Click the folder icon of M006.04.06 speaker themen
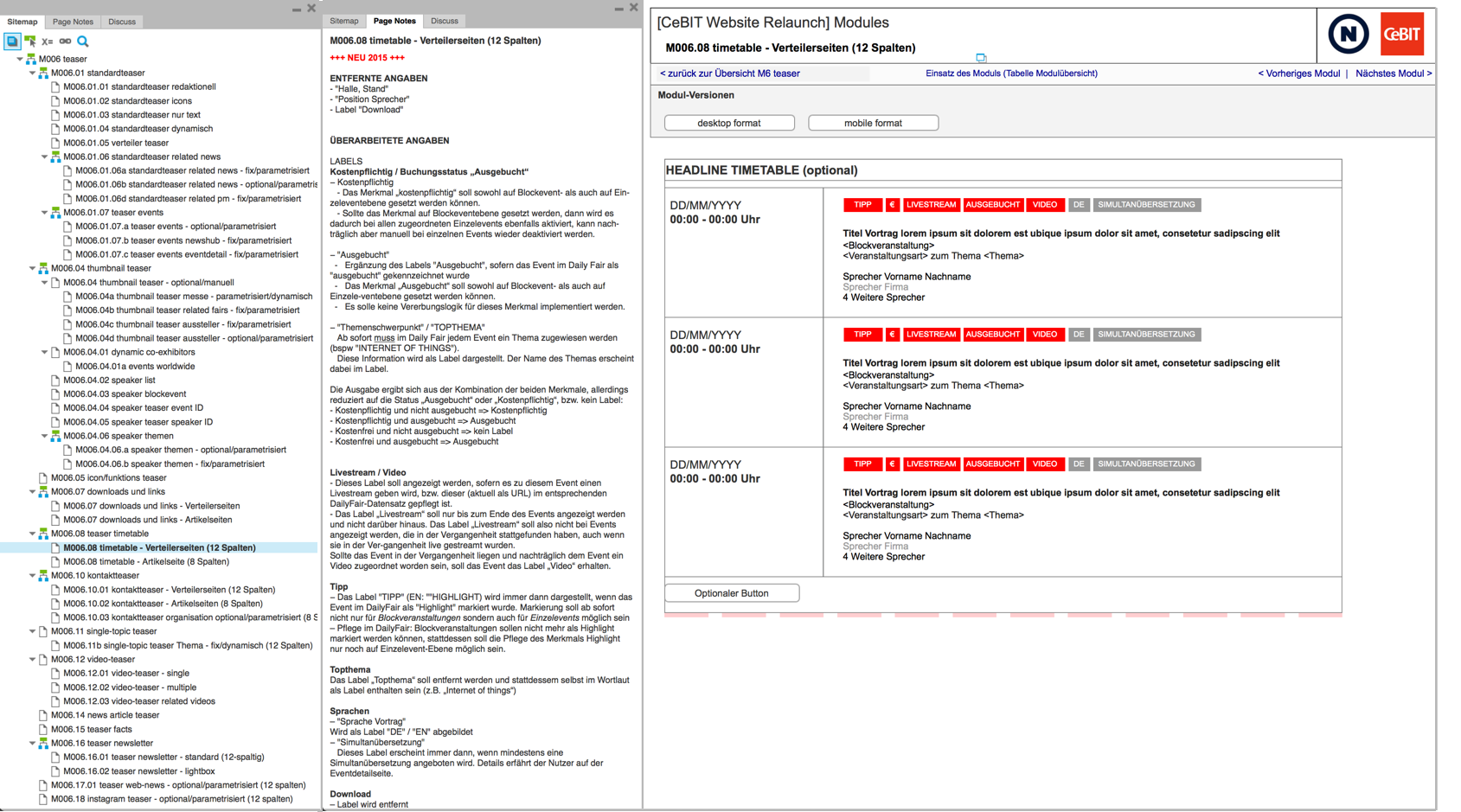 [55, 436]
